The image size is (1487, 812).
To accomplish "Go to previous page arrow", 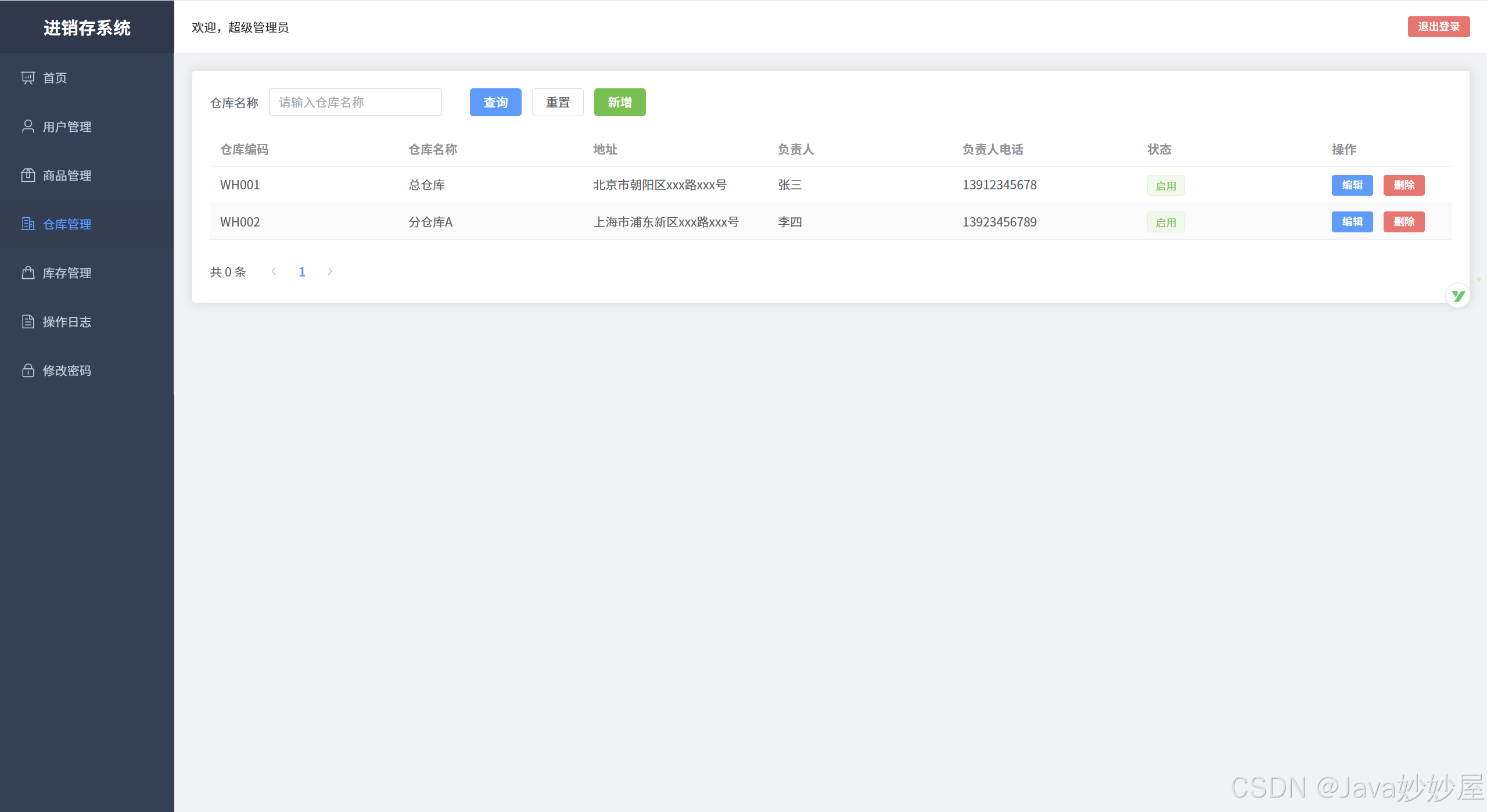I will tap(274, 272).
